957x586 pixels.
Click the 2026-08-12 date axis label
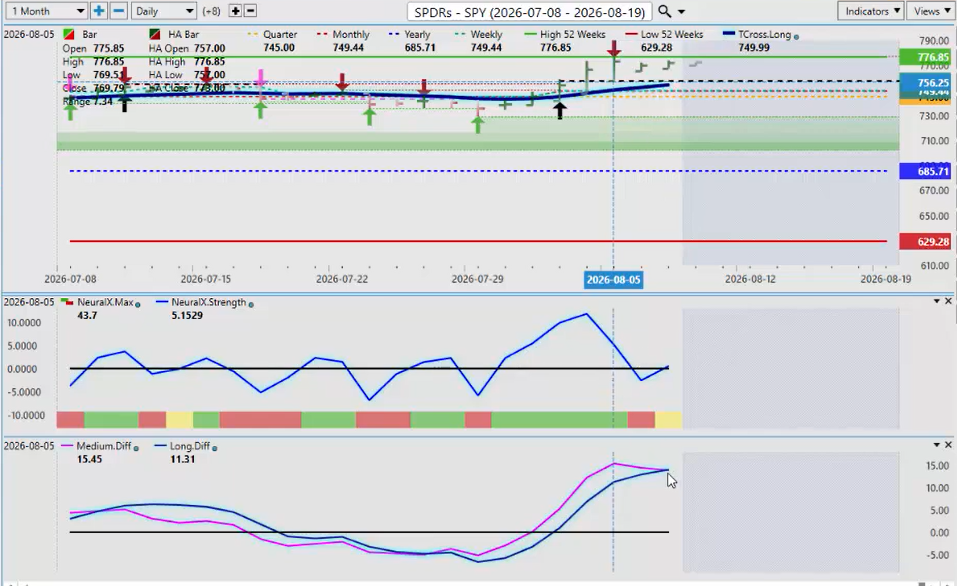pos(750,279)
